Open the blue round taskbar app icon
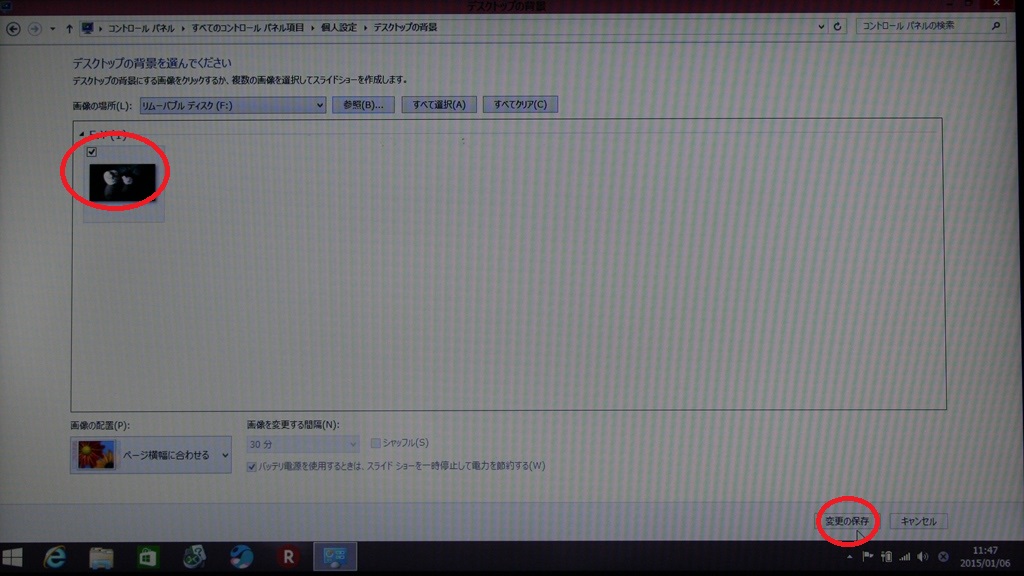This screenshot has height=576, width=1024. [x=241, y=557]
